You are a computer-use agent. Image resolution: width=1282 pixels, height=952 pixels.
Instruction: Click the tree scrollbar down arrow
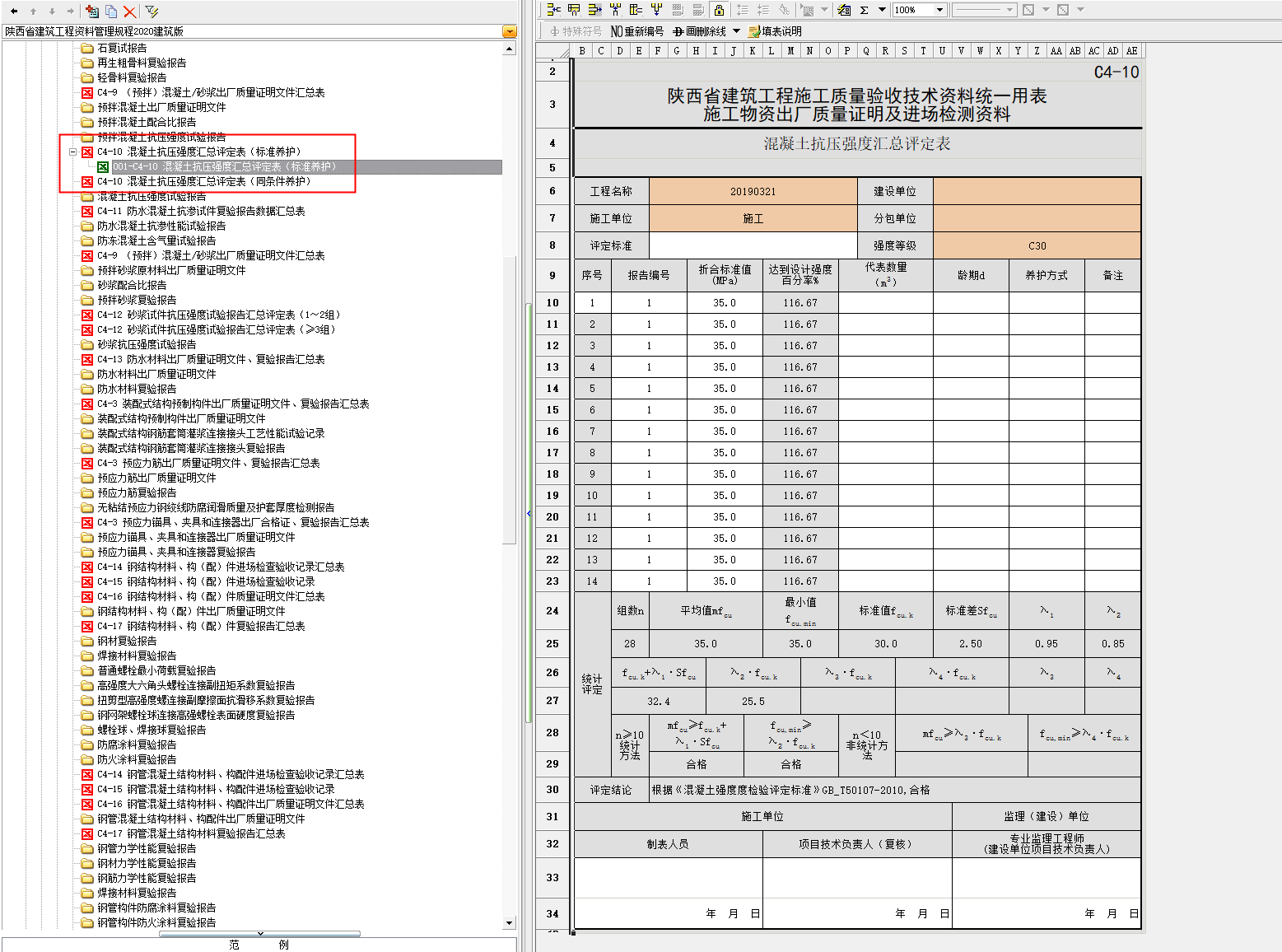click(x=510, y=923)
